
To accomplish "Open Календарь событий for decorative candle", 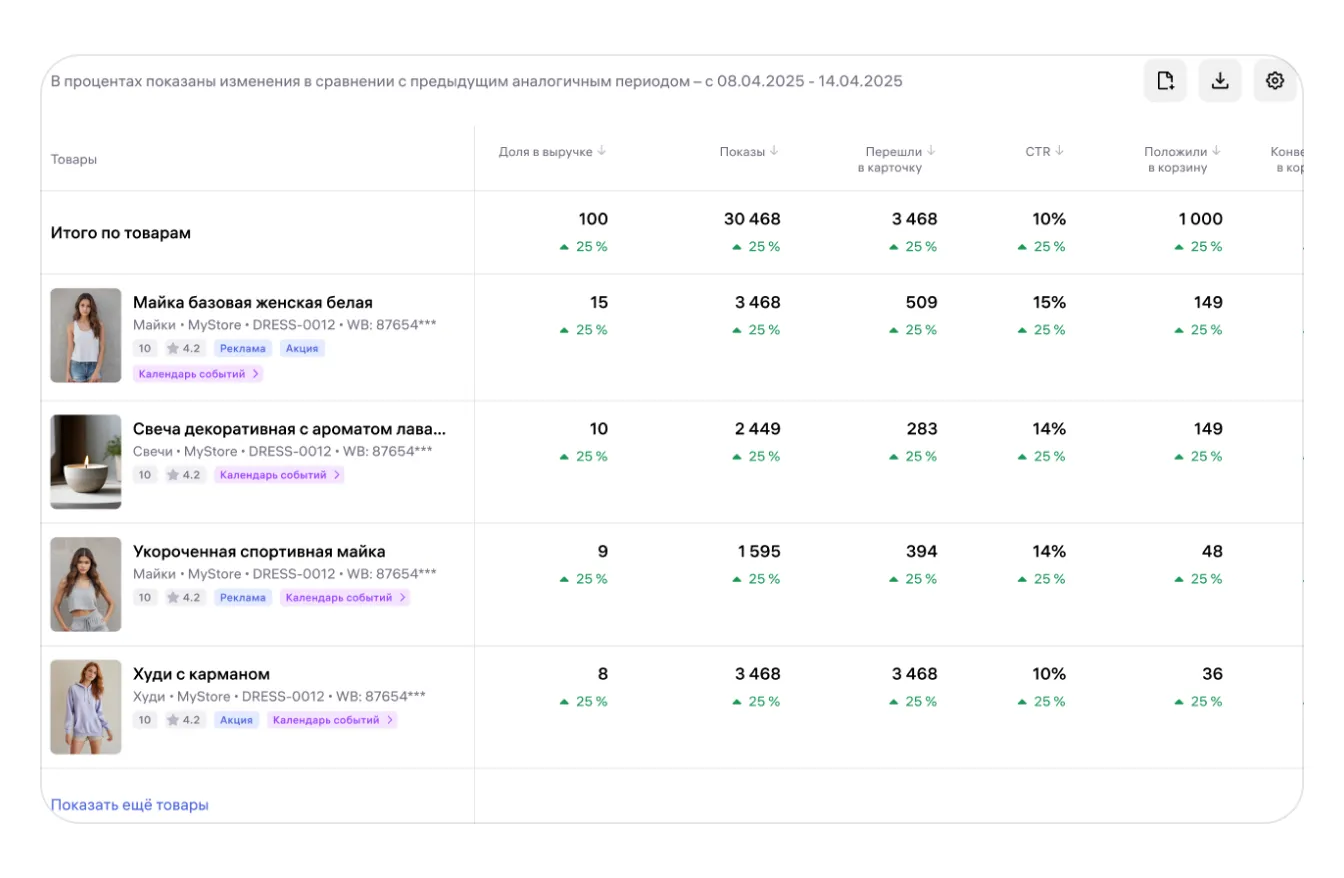I will [279, 475].
